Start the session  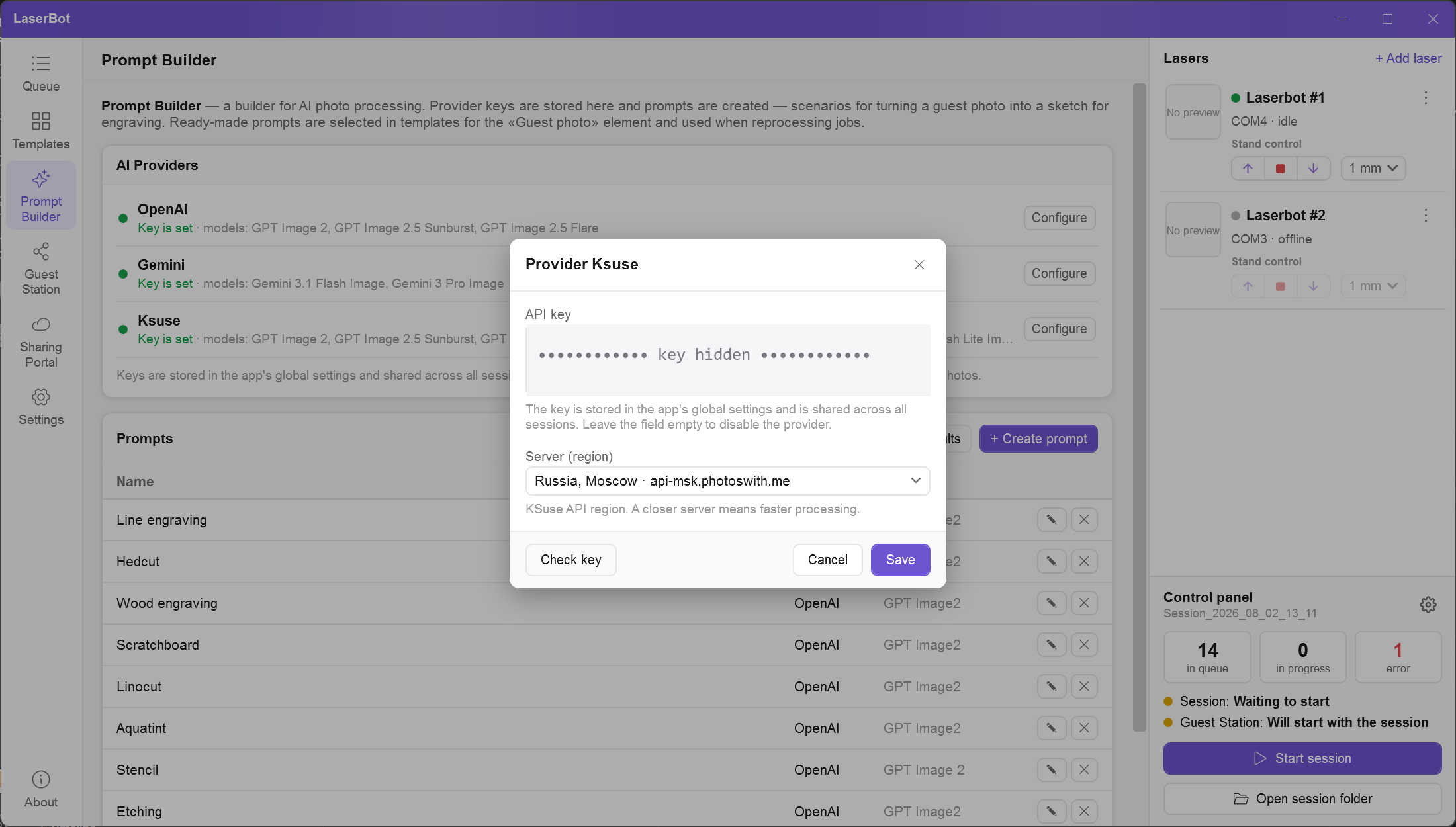click(x=1302, y=759)
